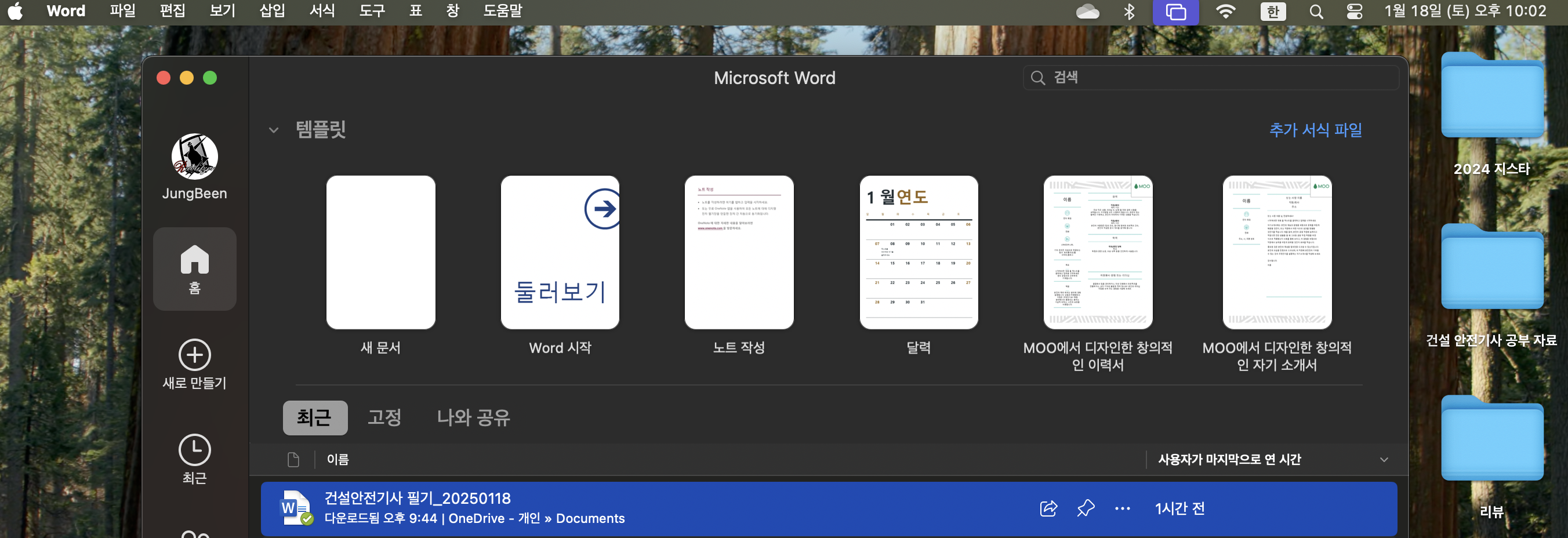The height and width of the screenshot is (538, 1568).
Task: Switch to the 고정 tab
Action: tap(384, 417)
